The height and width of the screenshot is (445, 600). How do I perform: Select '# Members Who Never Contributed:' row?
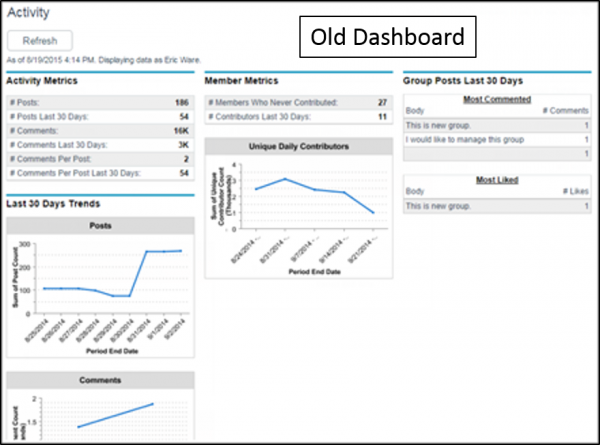(x=298, y=103)
